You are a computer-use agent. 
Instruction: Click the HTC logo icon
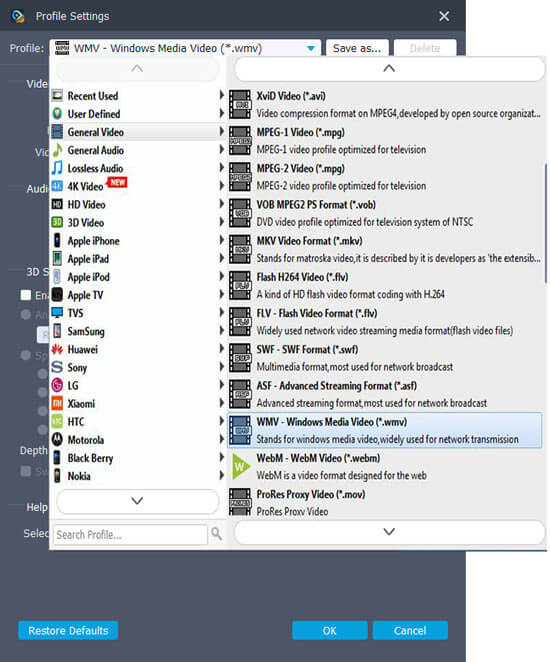(57, 421)
